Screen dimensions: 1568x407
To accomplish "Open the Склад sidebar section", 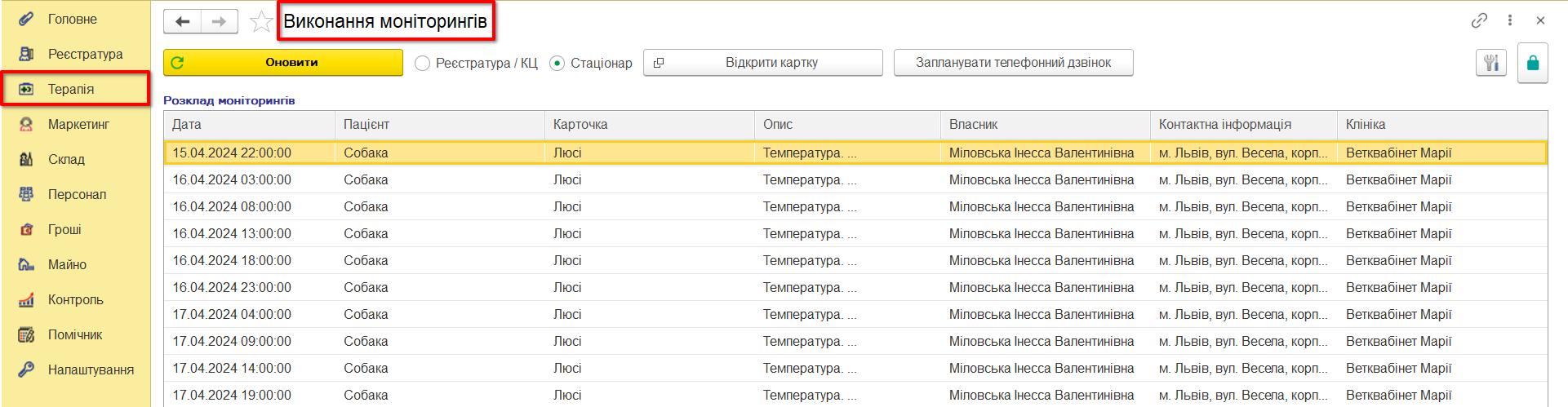I will point(66,159).
